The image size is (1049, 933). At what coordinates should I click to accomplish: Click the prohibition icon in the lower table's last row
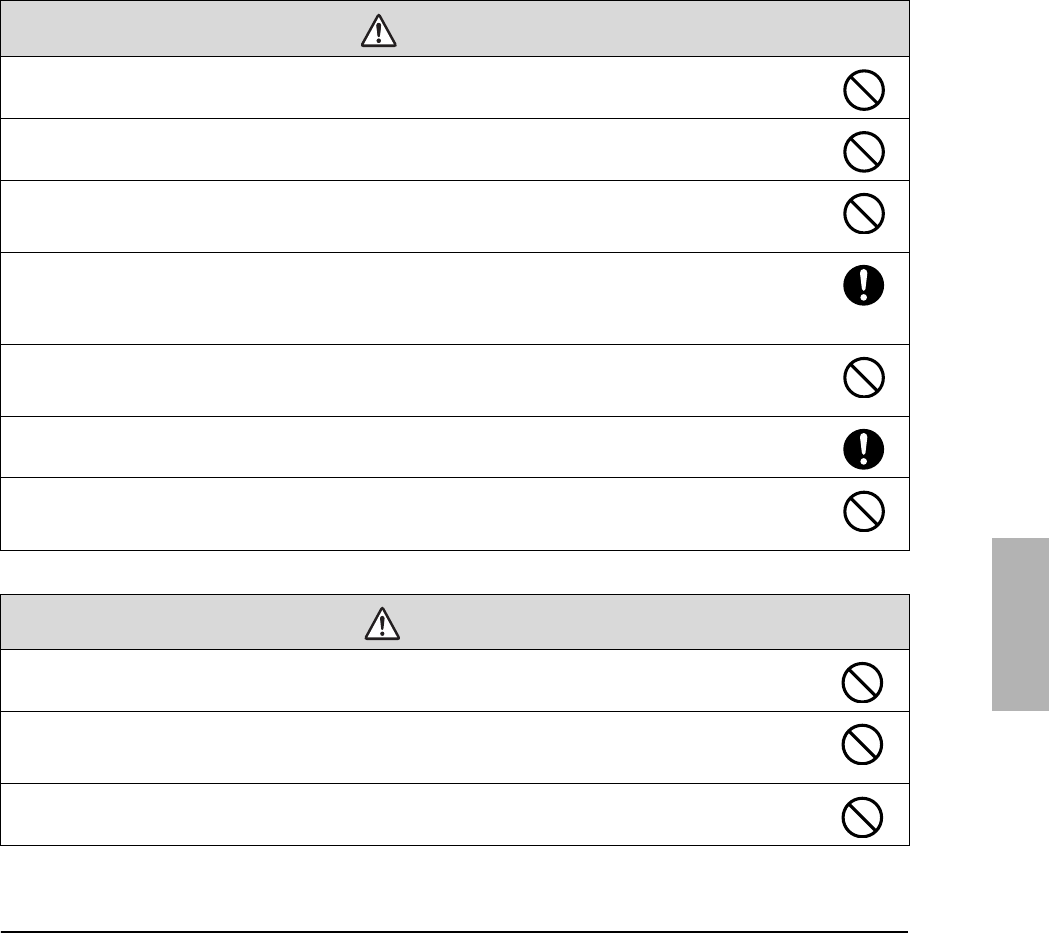pyautogui.click(x=863, y=818)
